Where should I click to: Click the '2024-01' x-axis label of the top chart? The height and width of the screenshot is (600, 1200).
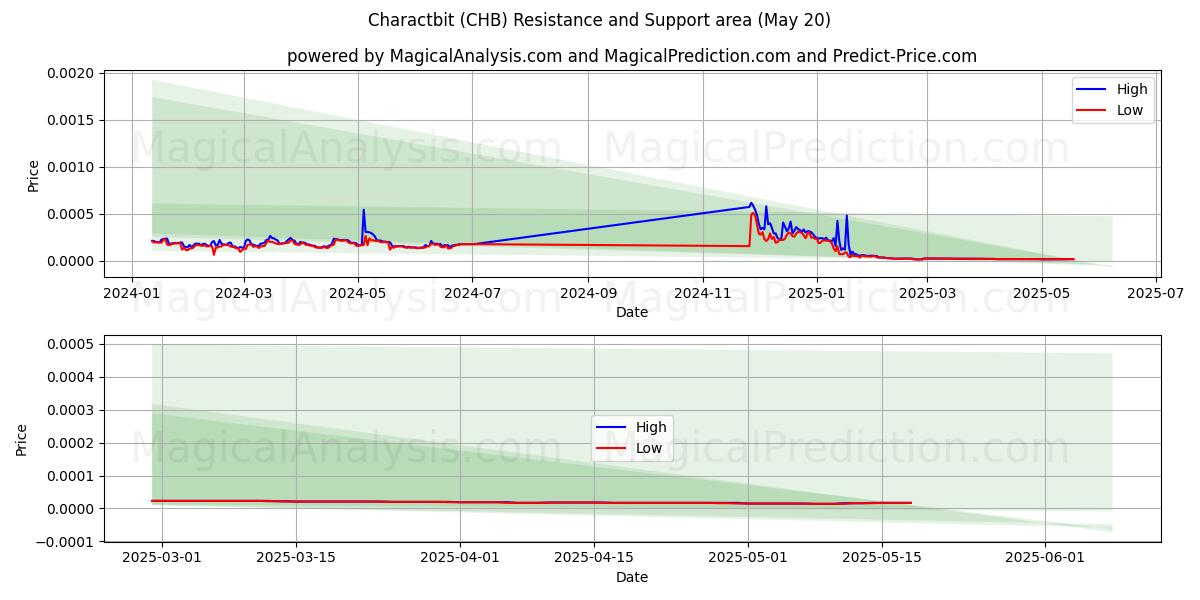[133, 293]
